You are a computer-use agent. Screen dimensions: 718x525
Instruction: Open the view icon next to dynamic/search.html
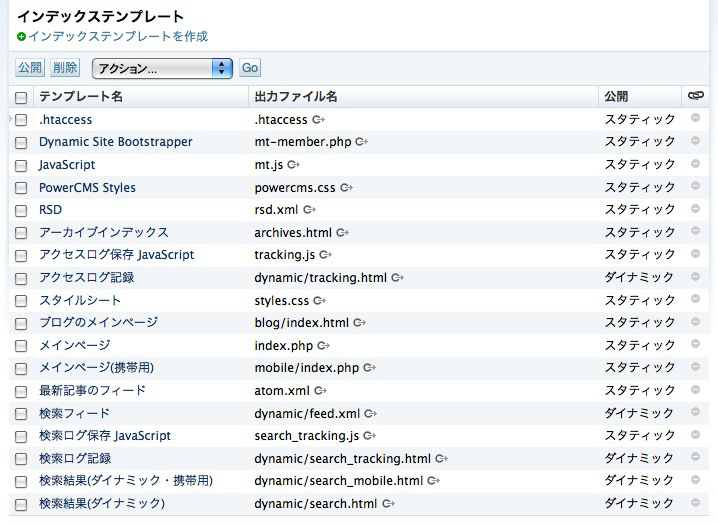pos(389,503)
